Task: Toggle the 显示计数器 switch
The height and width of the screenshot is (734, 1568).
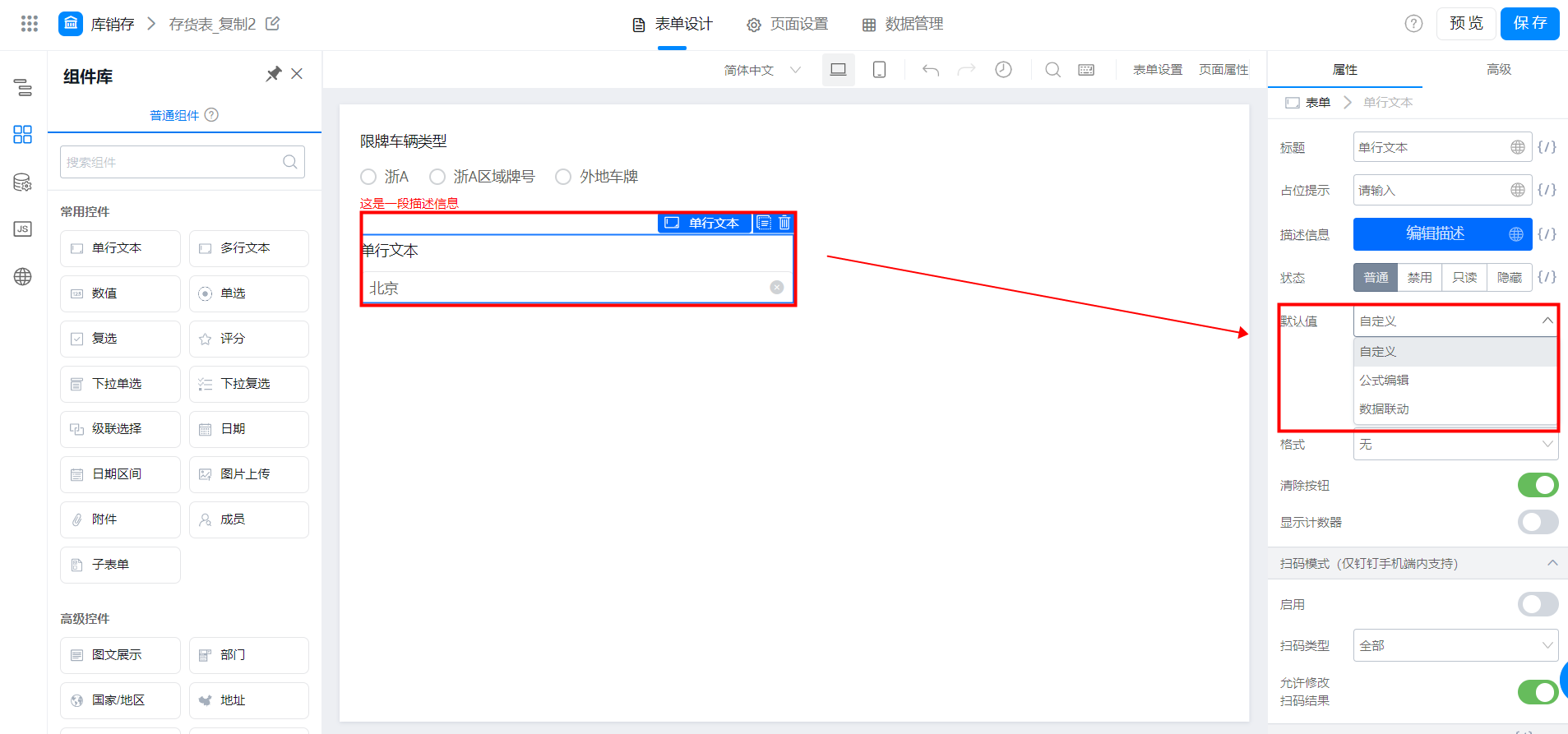Action: (1538, 522)
